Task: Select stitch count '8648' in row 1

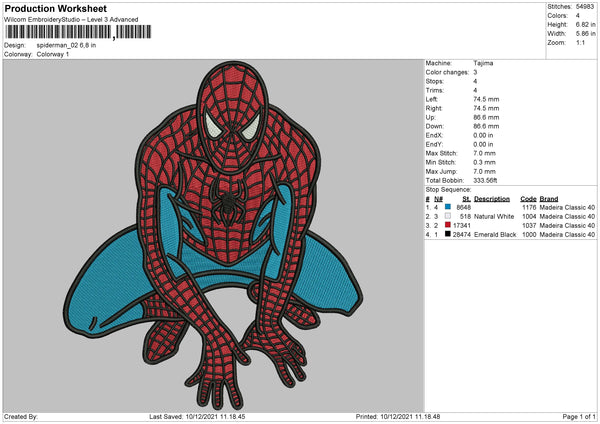Action: coord(463,207)
